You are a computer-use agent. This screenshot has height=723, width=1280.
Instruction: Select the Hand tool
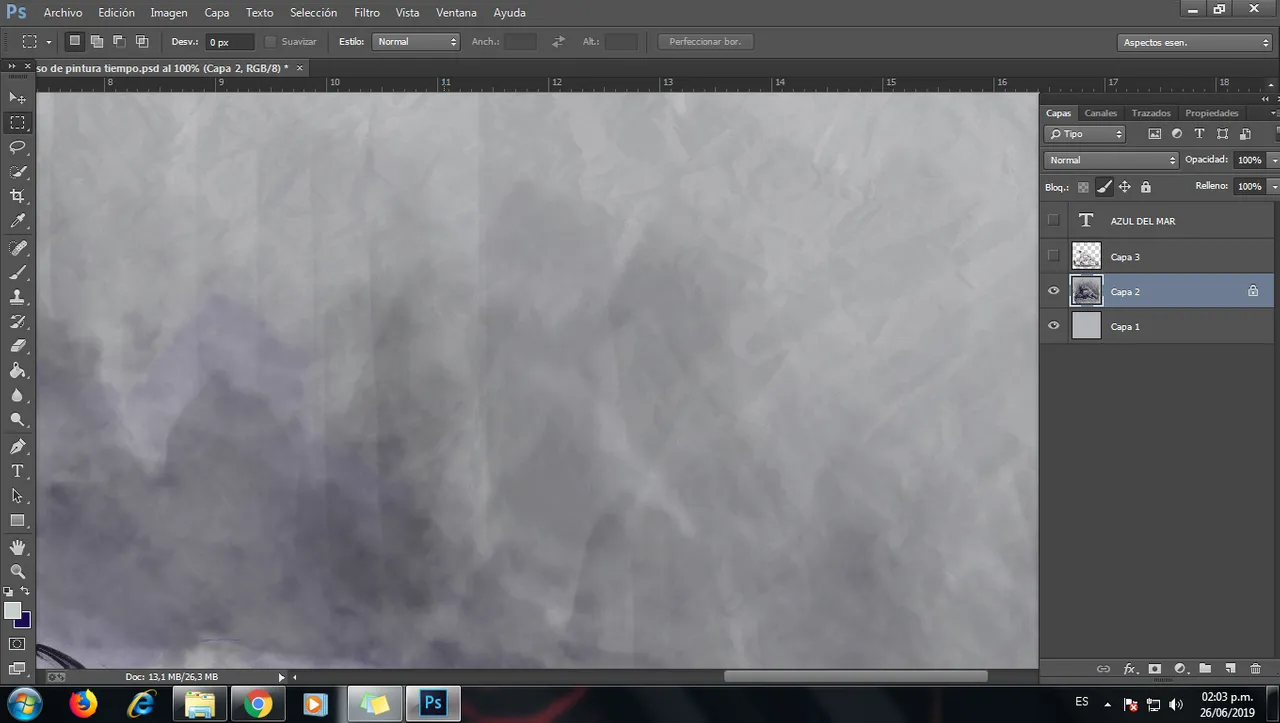pyautogui.click(x=17, y=547)
